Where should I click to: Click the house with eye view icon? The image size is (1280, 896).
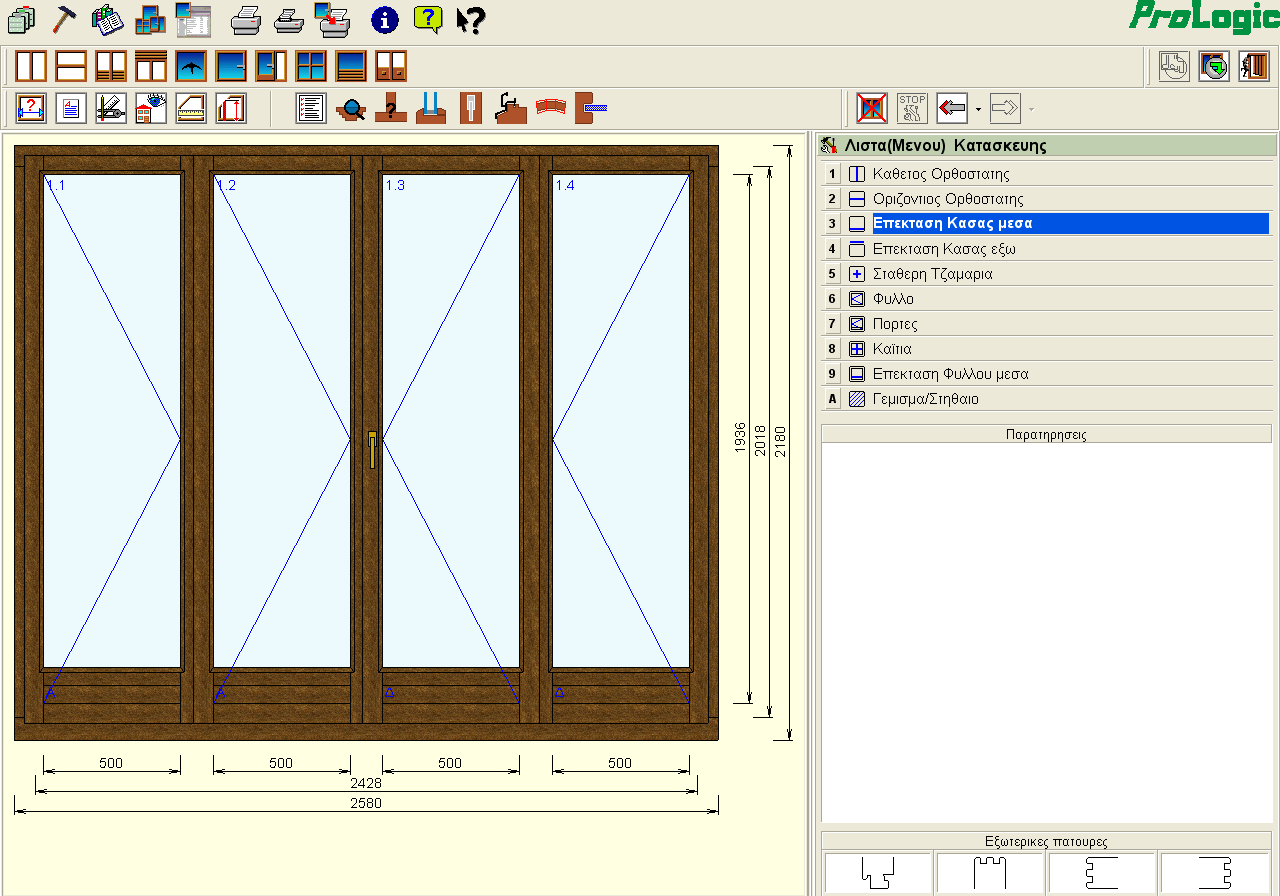pos(151,107)
